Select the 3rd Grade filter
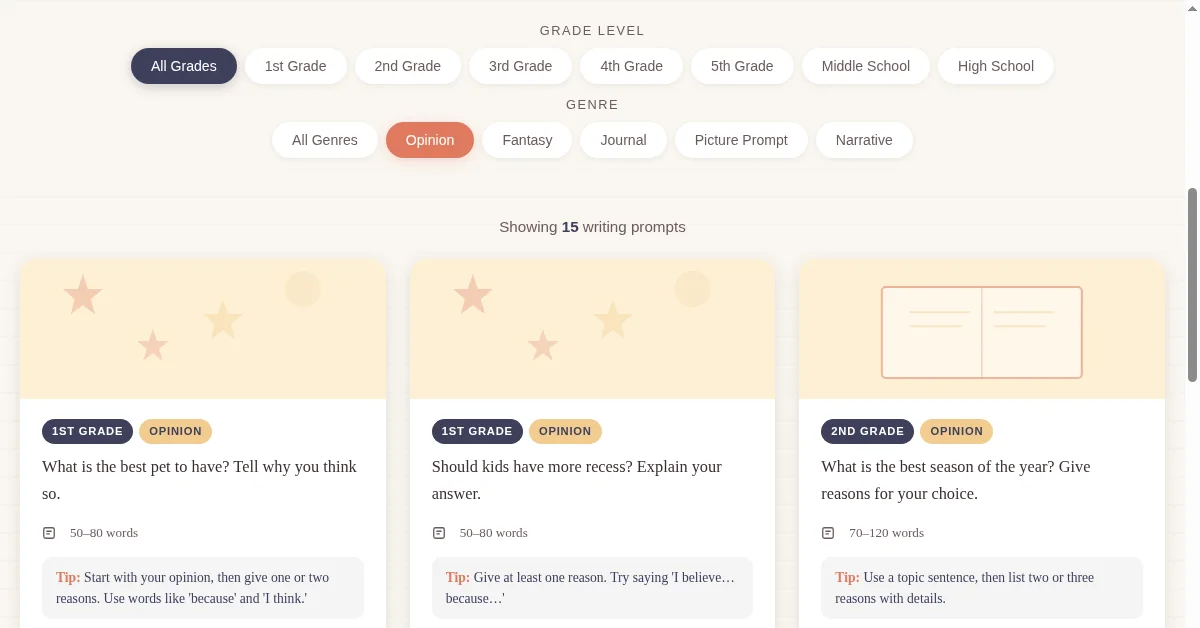1200x628 pixels. 520,66
